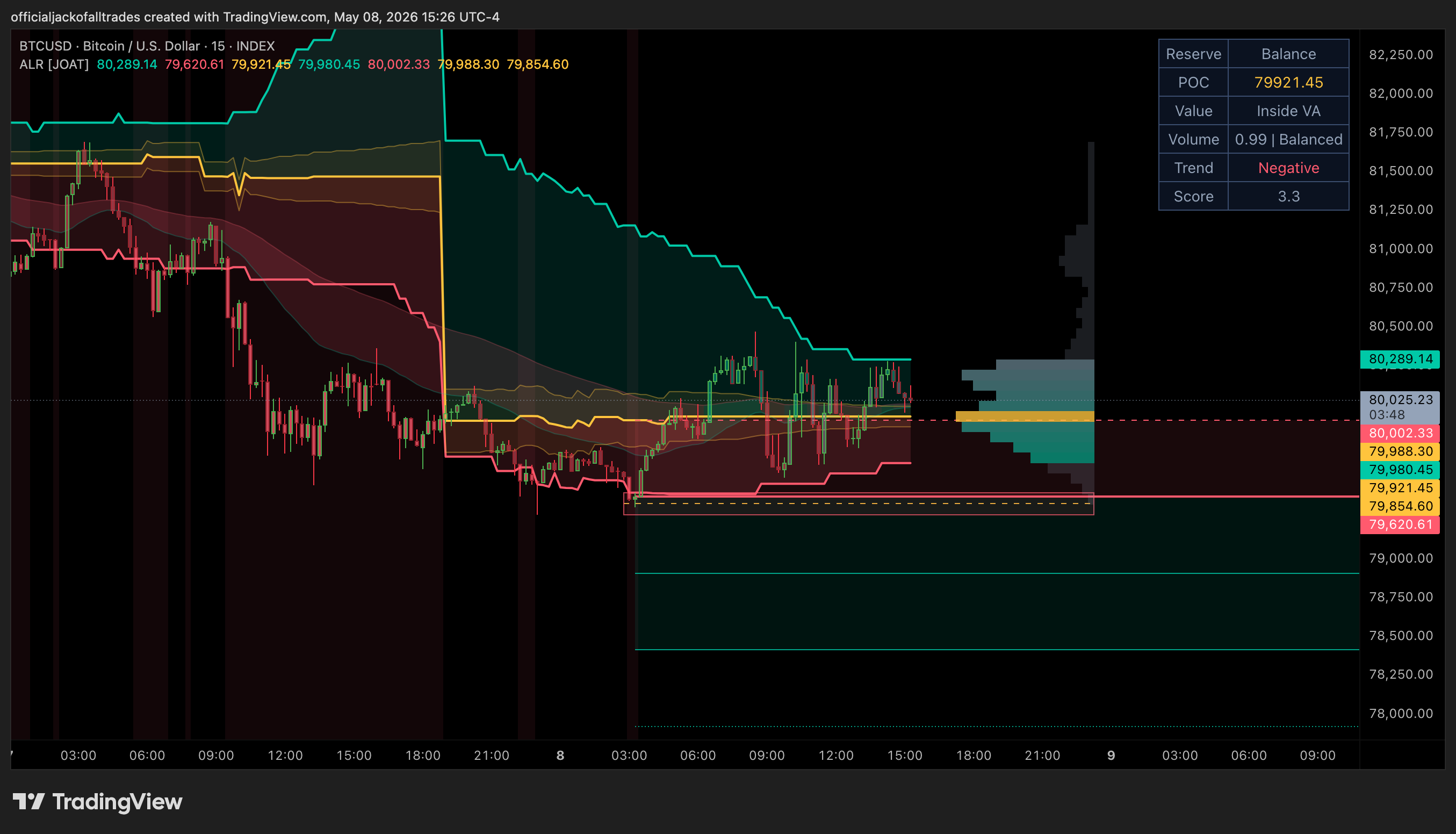
Task: Click the date label 8 on the time axis
Action: 560,755
